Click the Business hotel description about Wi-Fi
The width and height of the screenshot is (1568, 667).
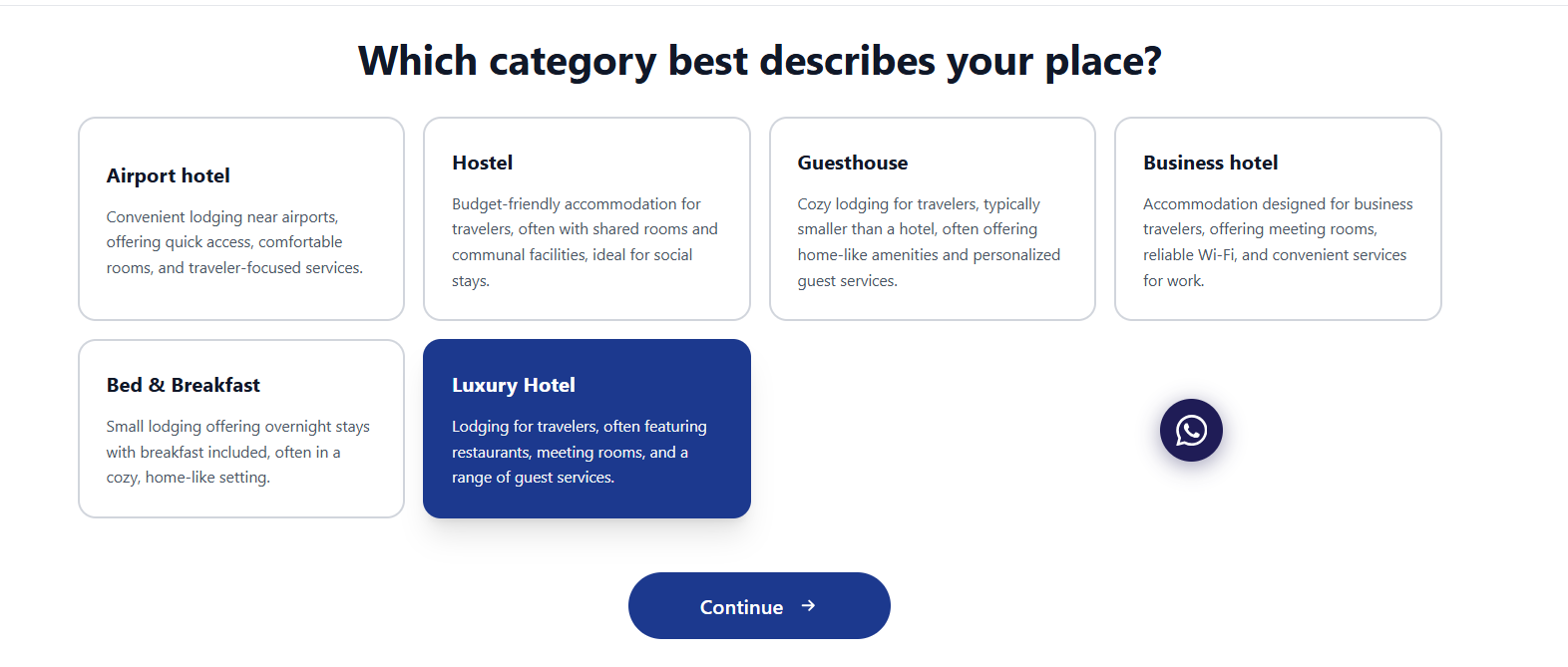click(1278, 242)
